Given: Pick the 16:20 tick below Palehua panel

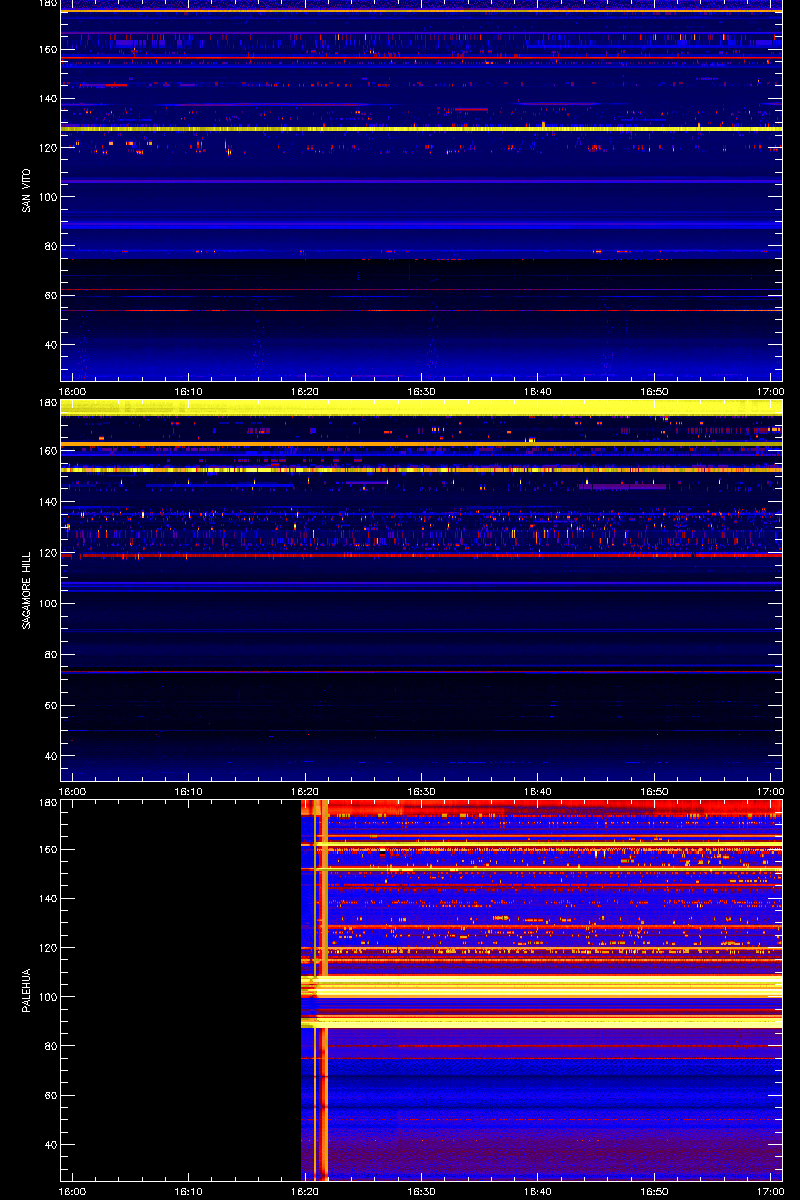Looking at the screenshot, I should (305, 1191).
